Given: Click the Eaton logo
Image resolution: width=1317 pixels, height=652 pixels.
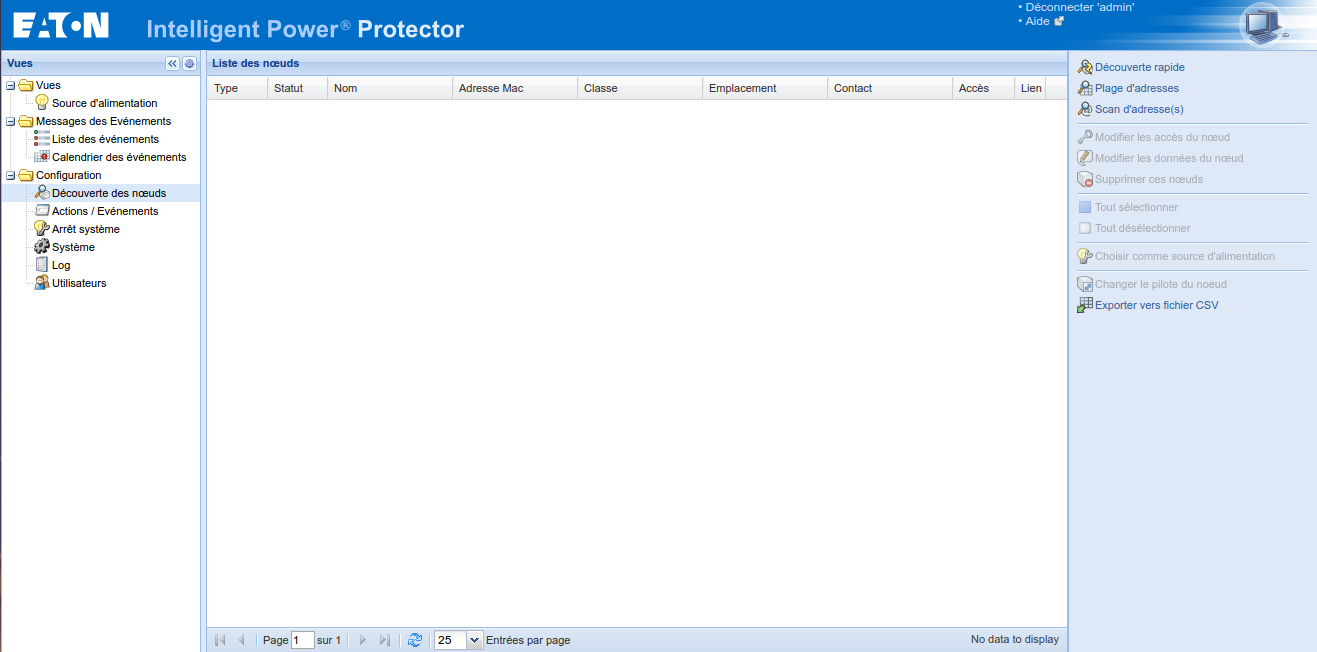Looking at the screenshot, I should click(x=61, y=25).
